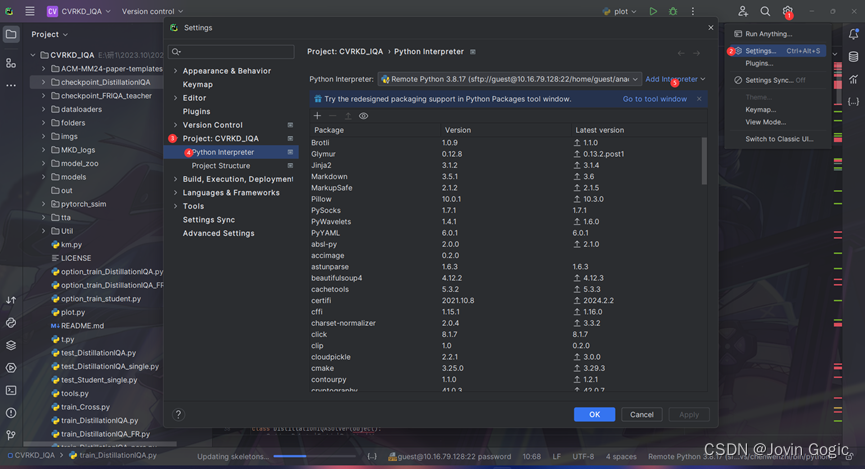The image size is (865, 469).
Task: Click the Settings dialog help icon
Action: (x=178, y=414)
